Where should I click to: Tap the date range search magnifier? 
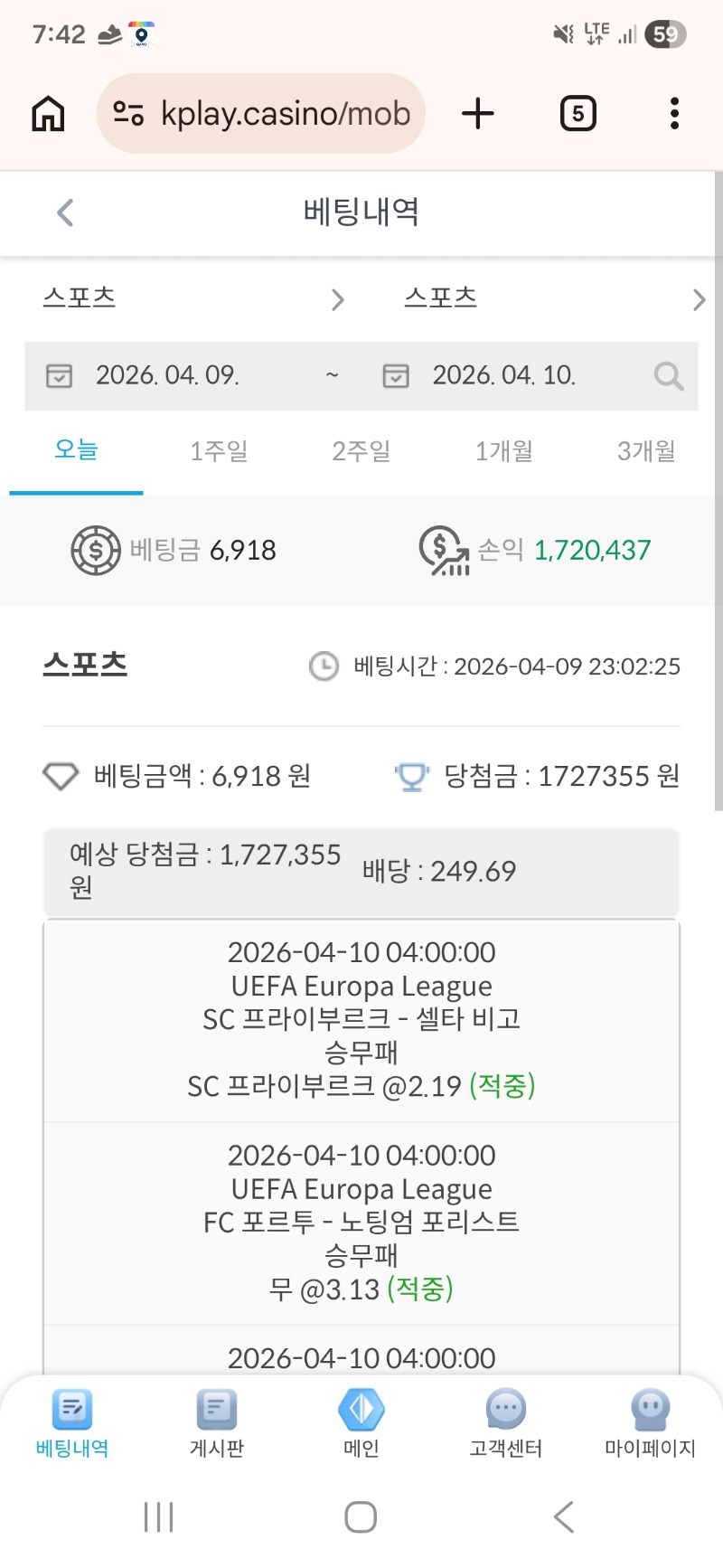click(x=668, y=375)
